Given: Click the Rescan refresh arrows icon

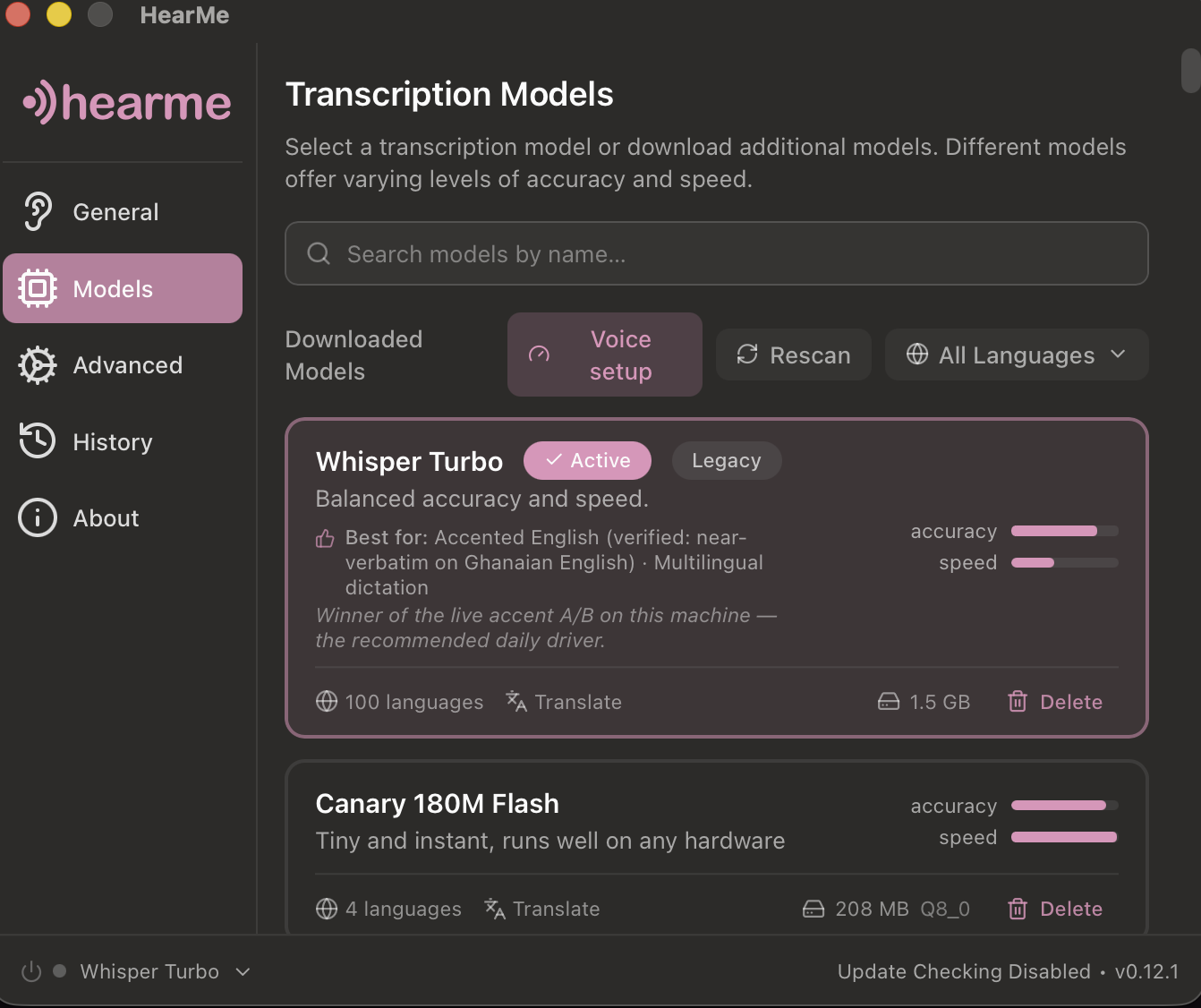Looking at the screenshot, I should coord(747,355).
